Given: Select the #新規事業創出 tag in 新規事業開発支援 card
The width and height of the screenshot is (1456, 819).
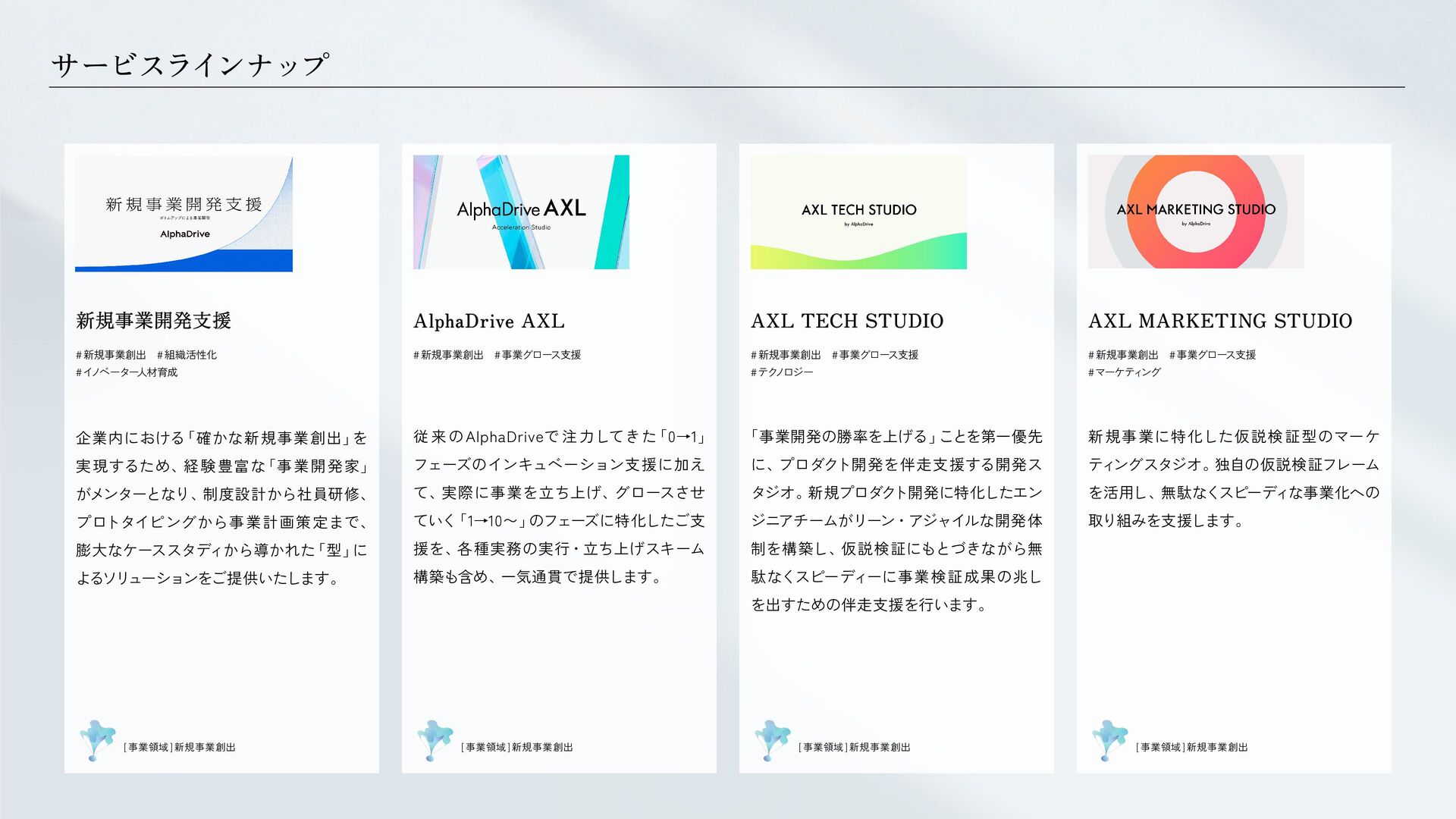Looking at the screenshot, I should point(111,355).
